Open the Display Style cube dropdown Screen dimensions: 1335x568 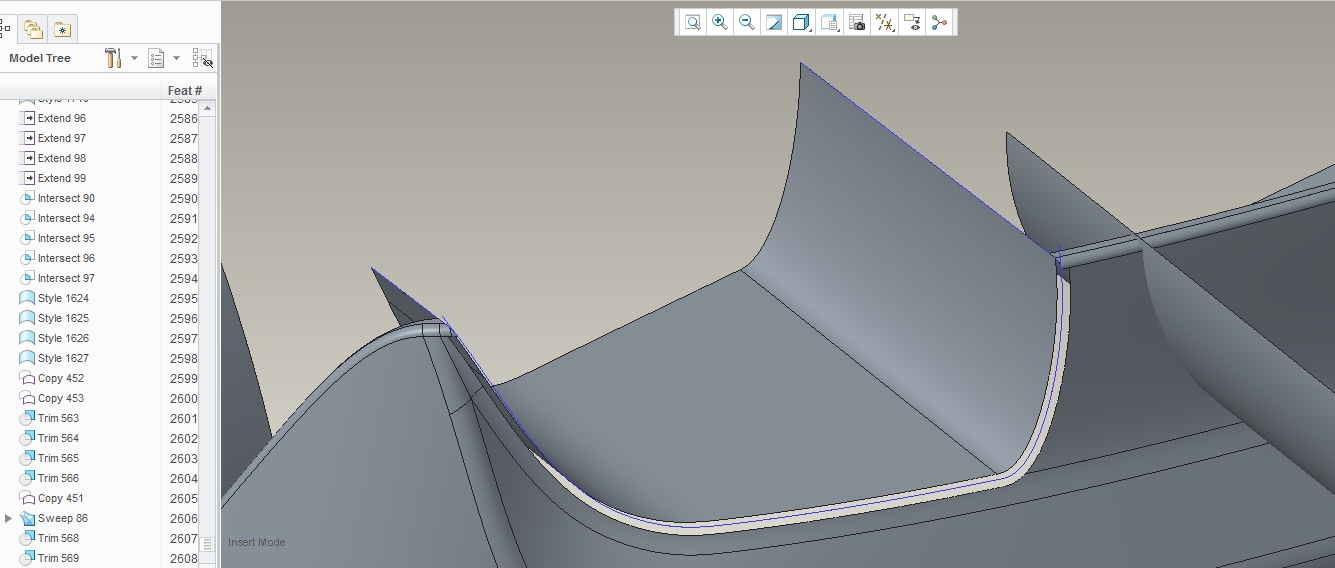(x=801, y=23)
